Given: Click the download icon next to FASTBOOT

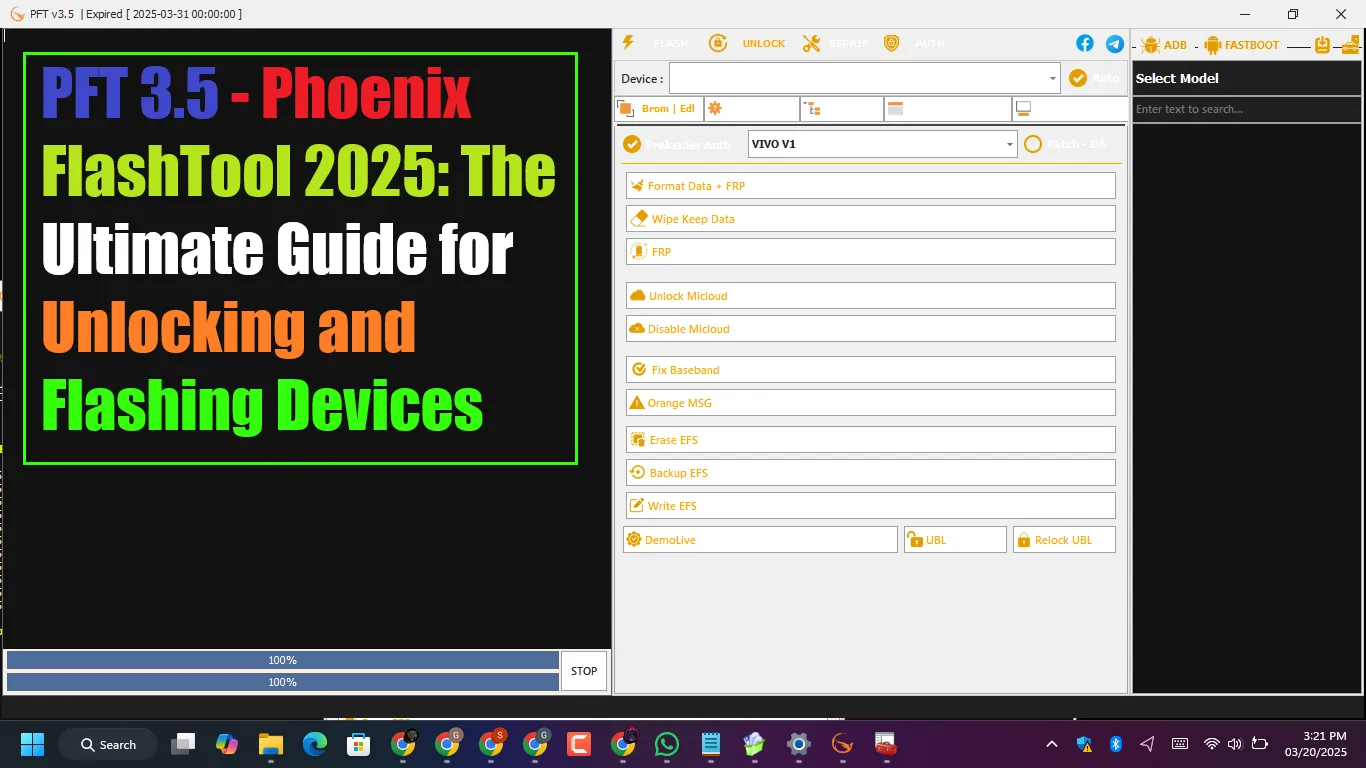Looking at the screenshot, I should pos(1323,45).
